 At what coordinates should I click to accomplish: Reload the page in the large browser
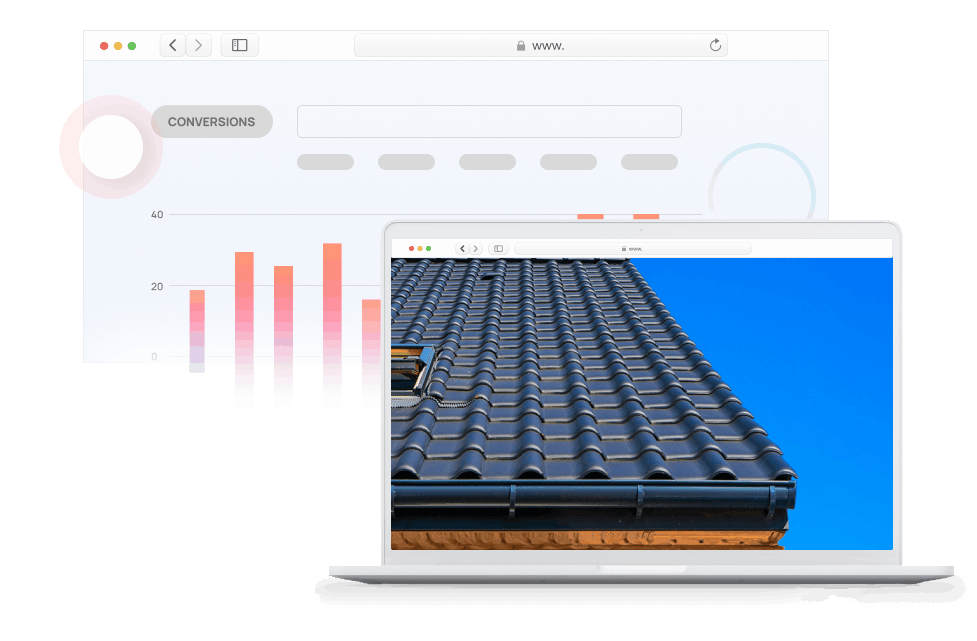[715, 45]
